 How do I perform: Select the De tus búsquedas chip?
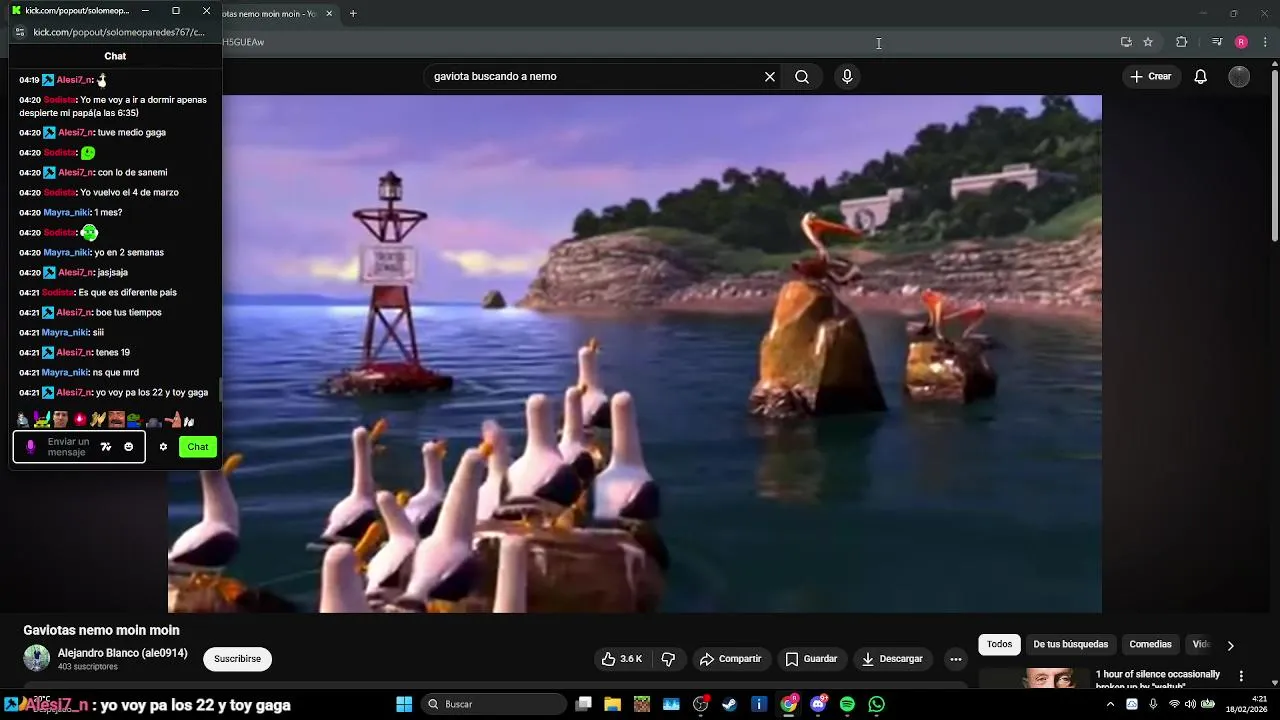coord(1071,644)
